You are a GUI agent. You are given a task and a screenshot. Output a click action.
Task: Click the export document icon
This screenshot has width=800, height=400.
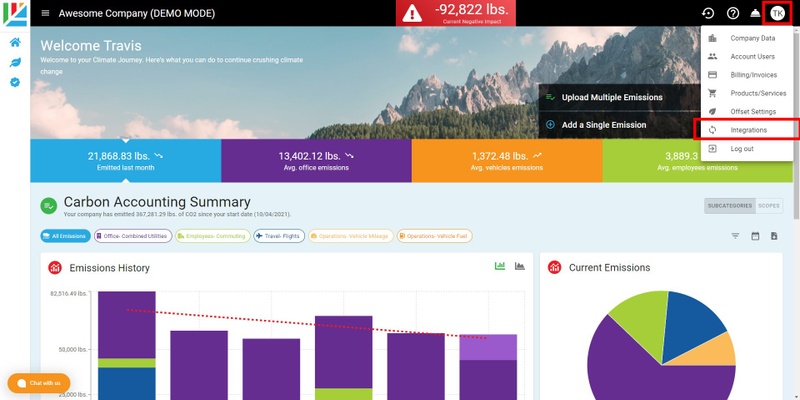(x=774, y=236)
